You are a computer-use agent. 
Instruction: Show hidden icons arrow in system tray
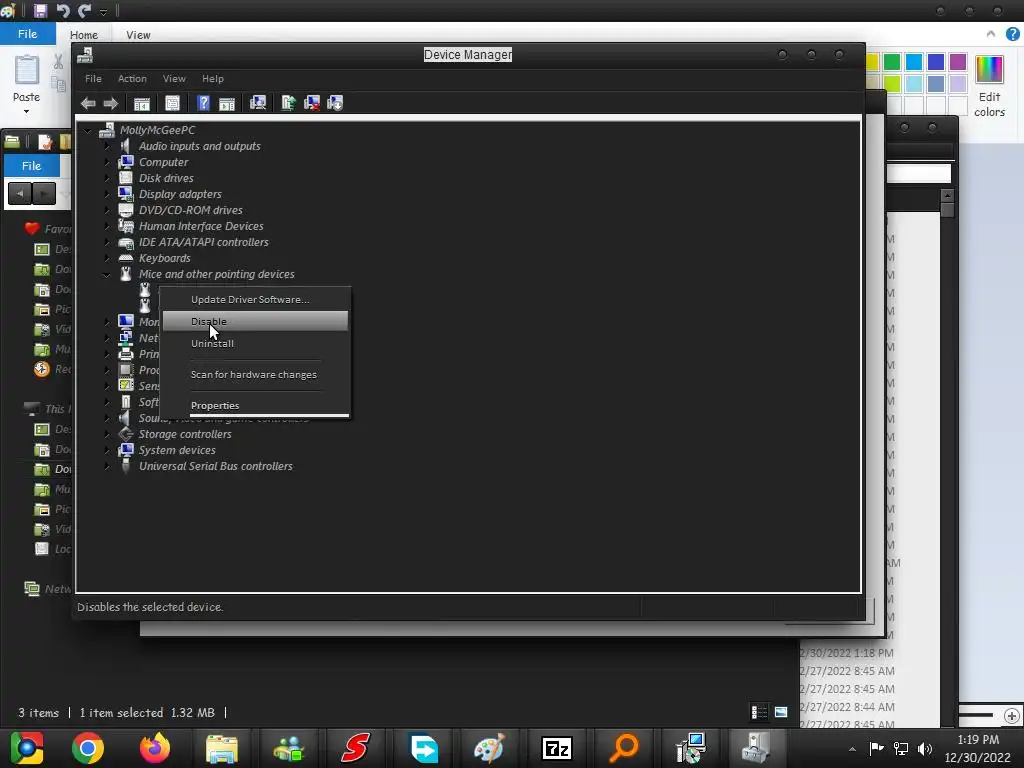point(852,749)
